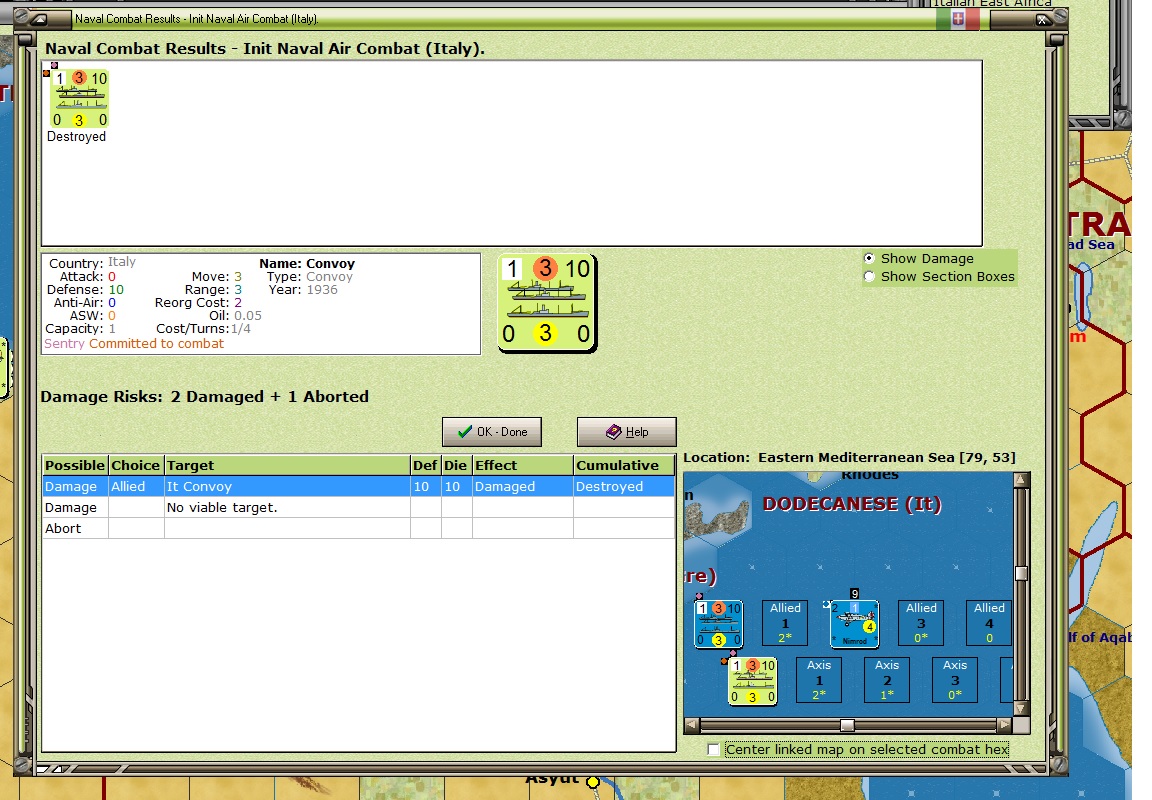This screenshot has width=1152, height=800.
Task: Click the Choice column header
Action: click(x=136, y=465)
